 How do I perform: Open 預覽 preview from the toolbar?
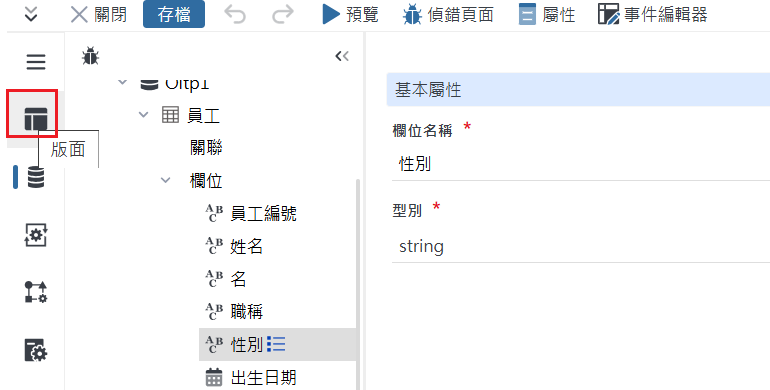(x=351, y=15)
